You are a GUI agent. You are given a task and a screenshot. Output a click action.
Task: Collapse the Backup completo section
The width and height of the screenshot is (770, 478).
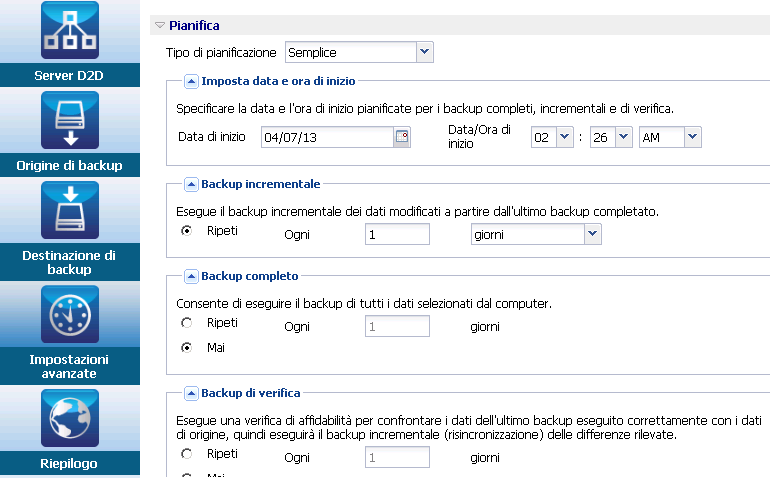(191, 276)
